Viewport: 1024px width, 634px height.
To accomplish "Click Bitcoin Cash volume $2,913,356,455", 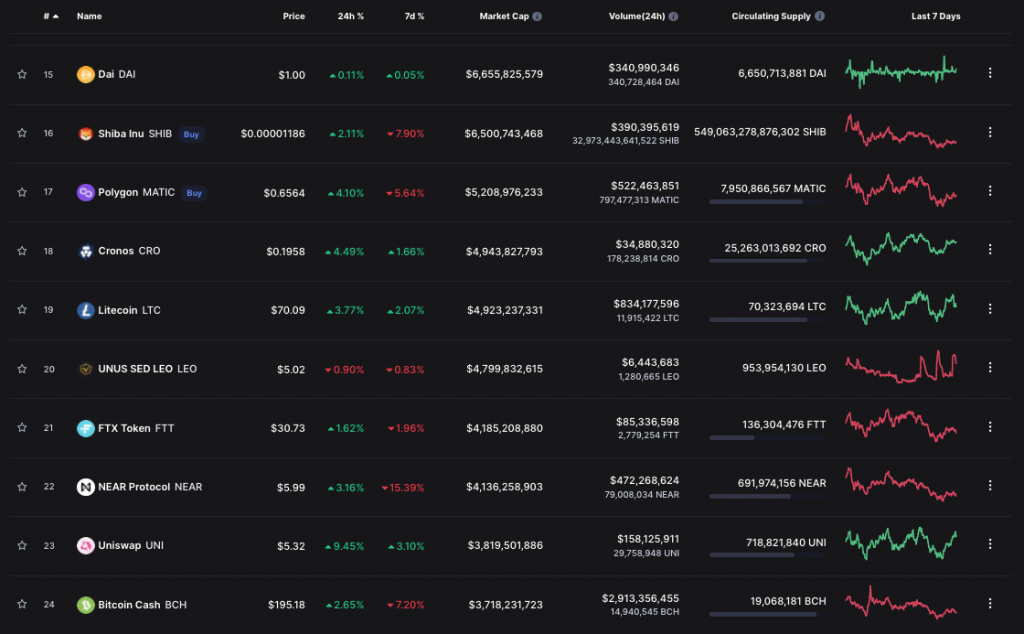I will 641,598.
